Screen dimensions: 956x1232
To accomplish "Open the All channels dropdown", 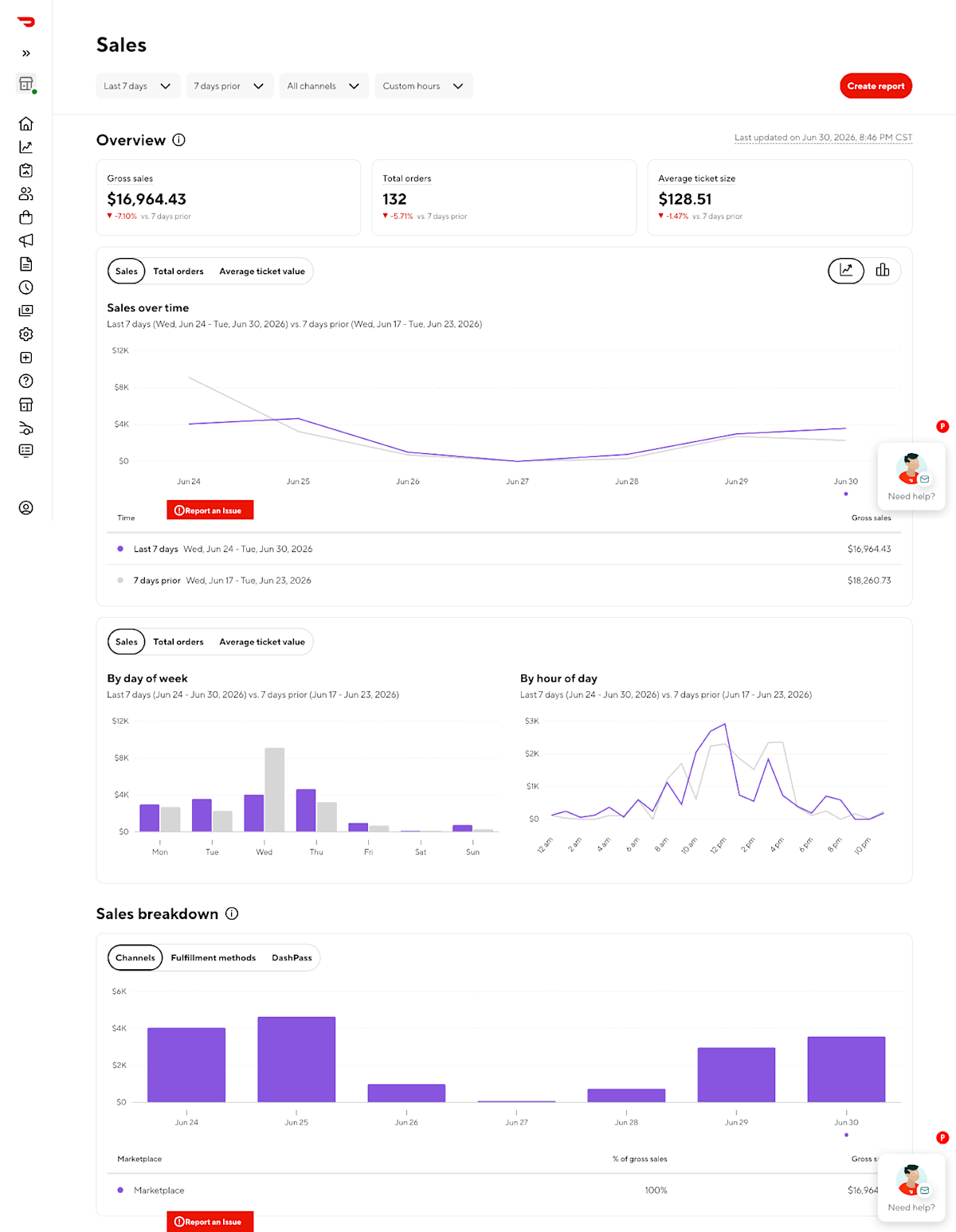I will [x=323, y=86].
